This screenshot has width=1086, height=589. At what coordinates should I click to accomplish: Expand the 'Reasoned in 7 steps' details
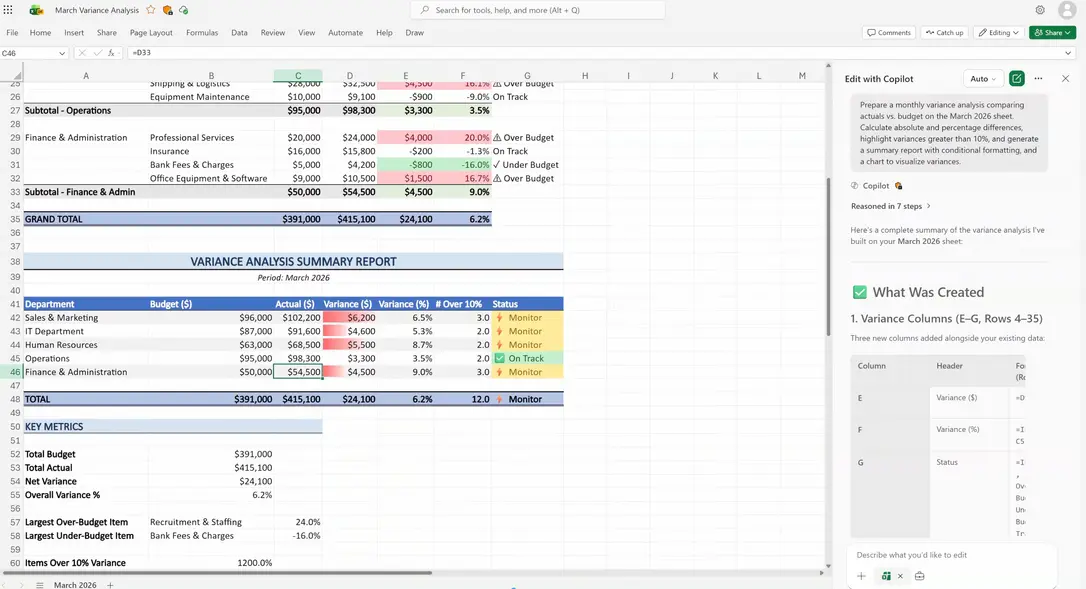pos(891,206)
